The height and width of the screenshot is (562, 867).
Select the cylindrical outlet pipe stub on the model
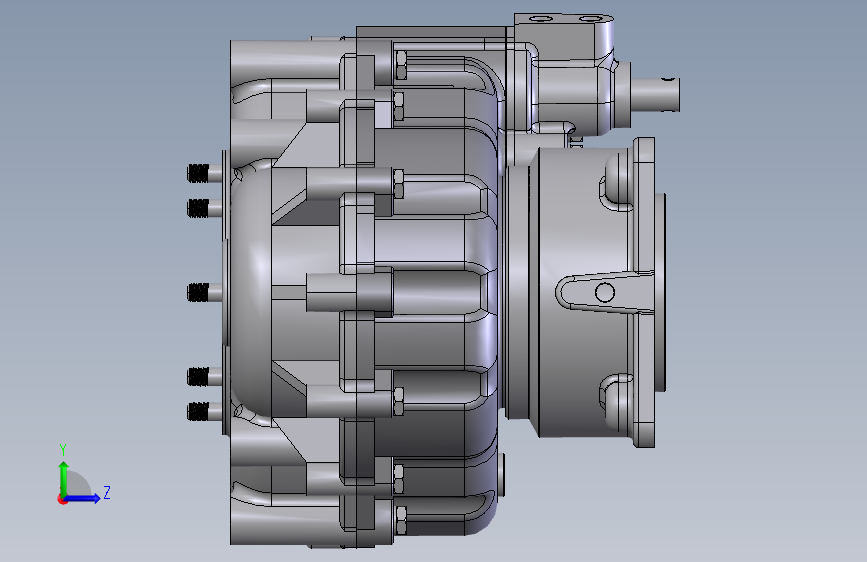[655, 95]
